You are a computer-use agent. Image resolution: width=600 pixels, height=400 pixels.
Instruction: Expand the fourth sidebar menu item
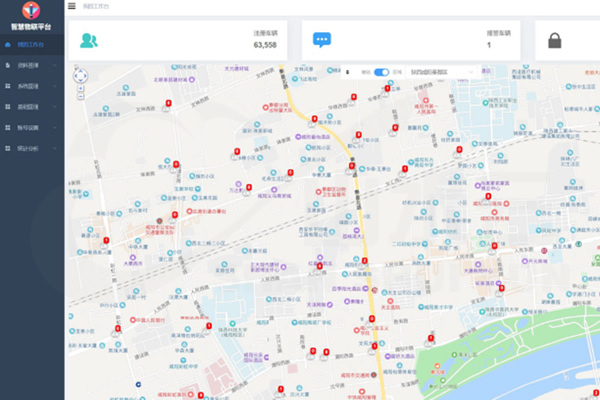pos(31,109)
